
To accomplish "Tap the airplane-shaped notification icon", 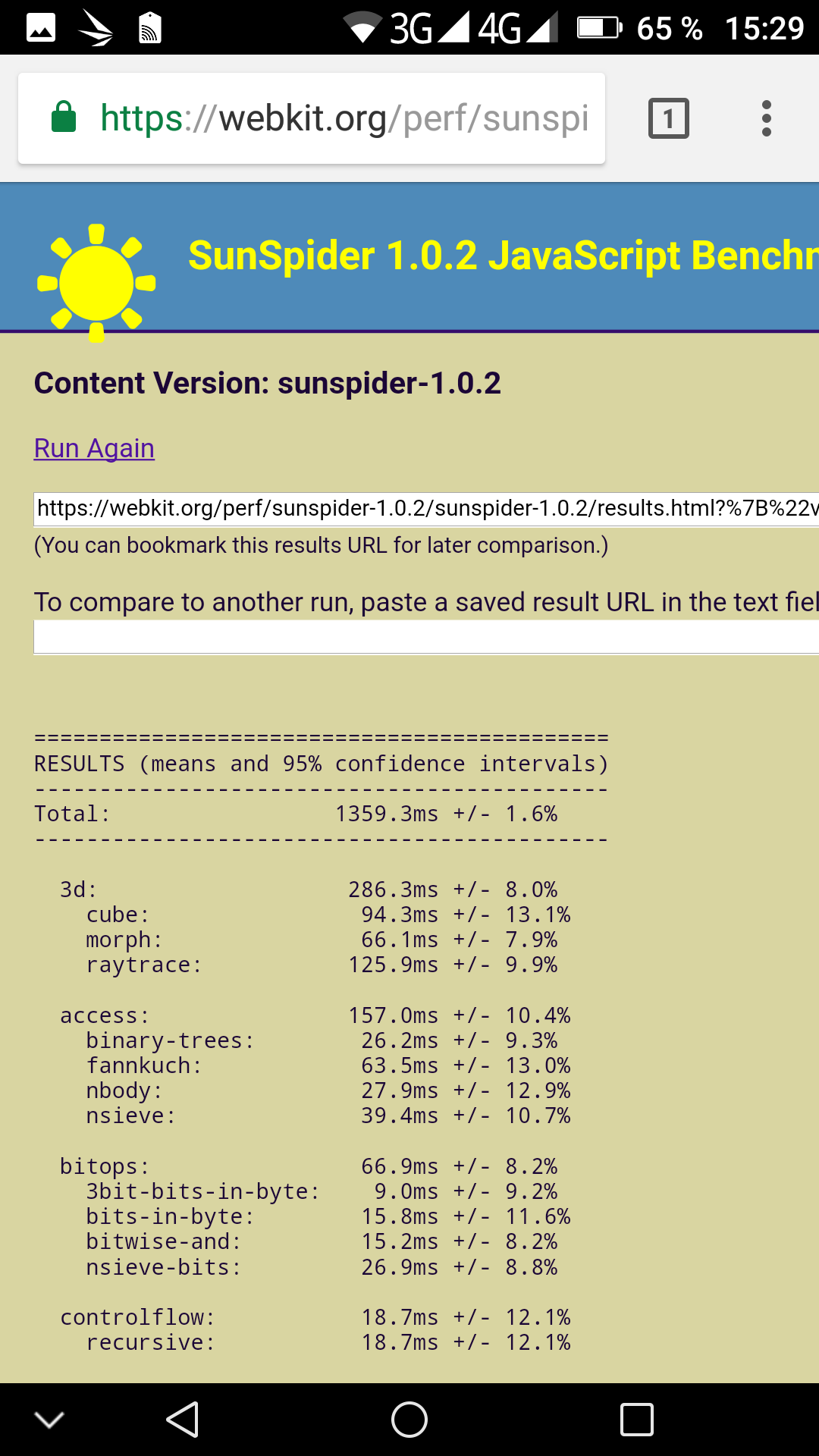I will (x=96, y=28).
